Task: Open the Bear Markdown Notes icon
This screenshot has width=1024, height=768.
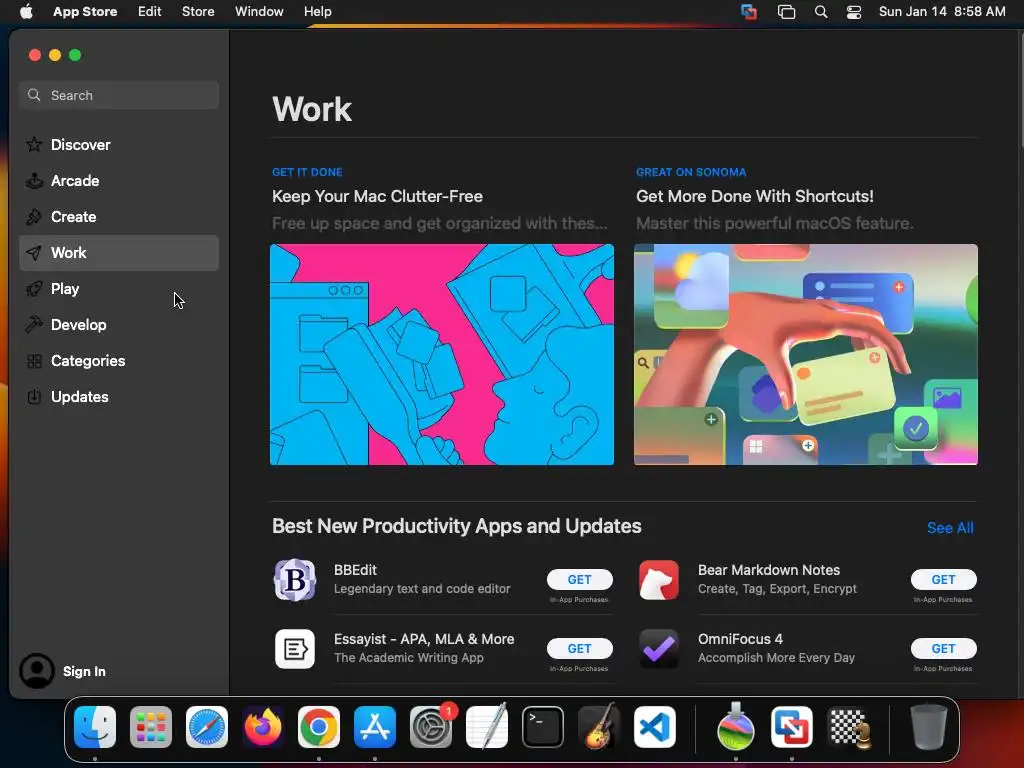Action: [658, 580]
